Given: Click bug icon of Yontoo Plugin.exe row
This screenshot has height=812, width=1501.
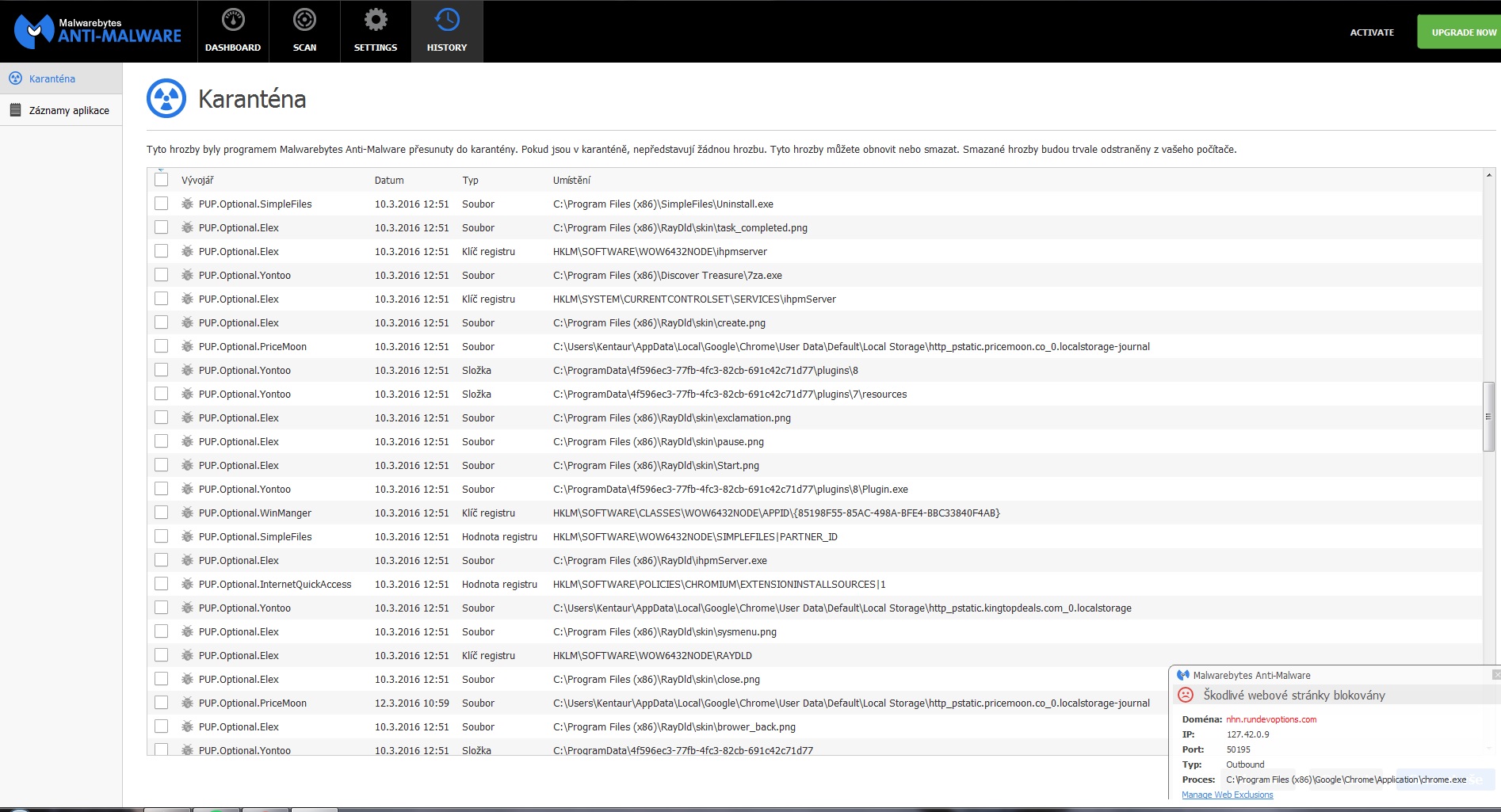Looking at the screenshot, I should coord(187,489).
